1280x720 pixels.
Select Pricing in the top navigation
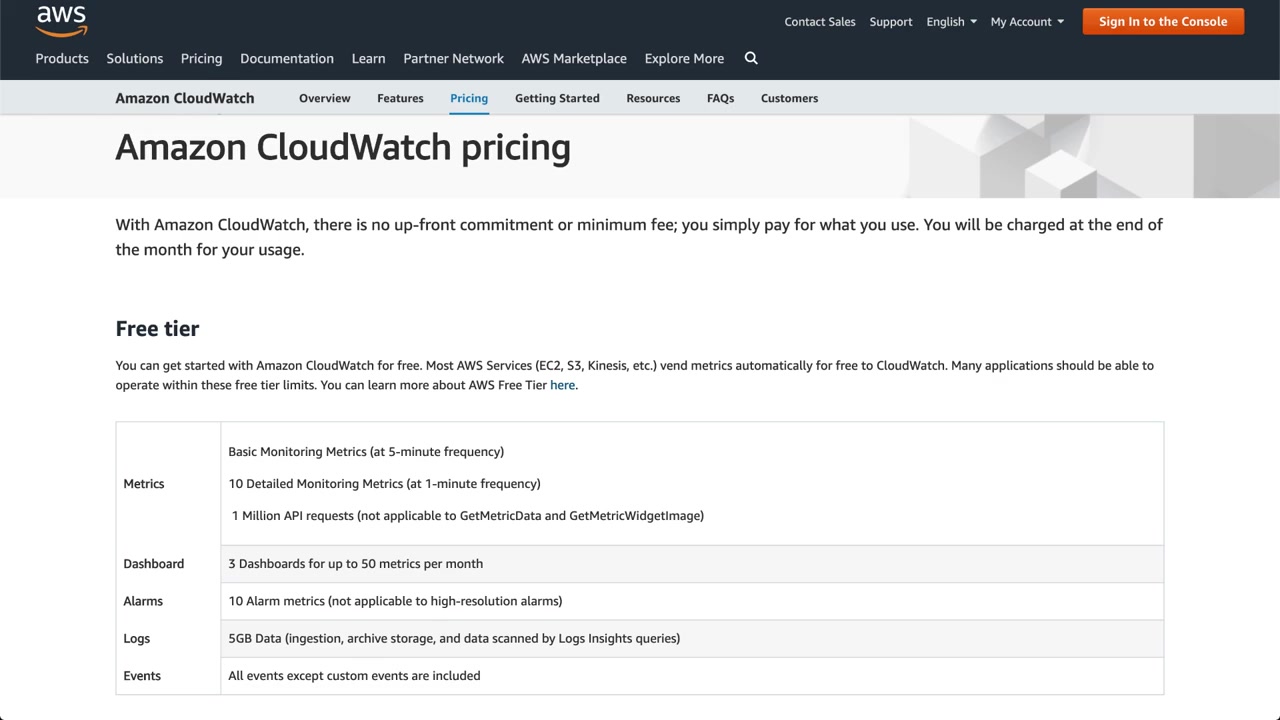(x=201, y=59)
